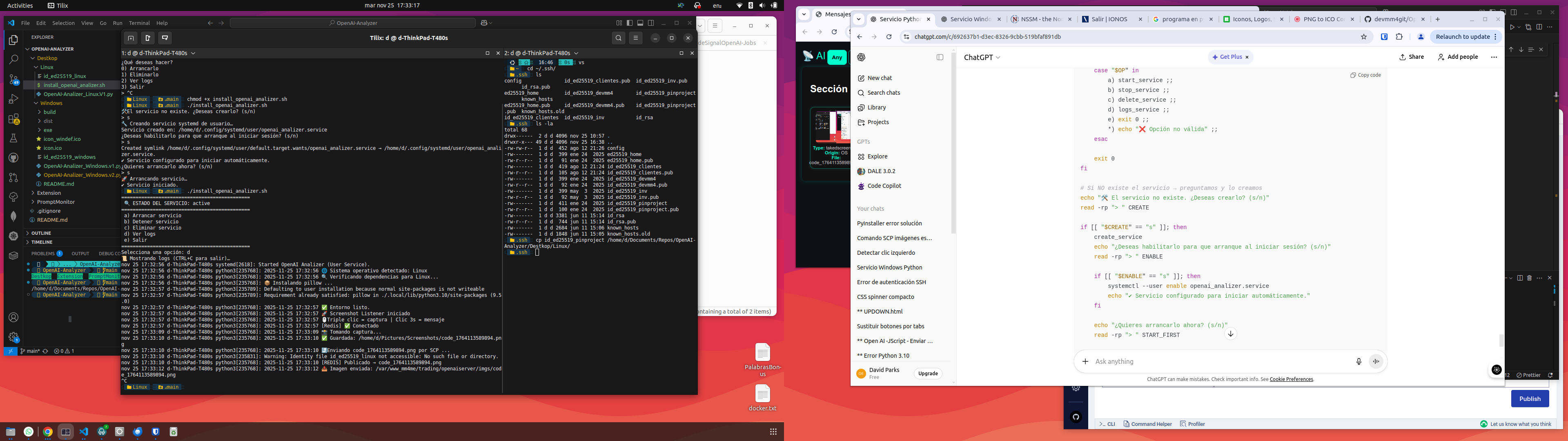Open Source Control view with 69 badge
Image resolution: width=1568 pixels, height=441 pixels.
(x=13, y=80)
